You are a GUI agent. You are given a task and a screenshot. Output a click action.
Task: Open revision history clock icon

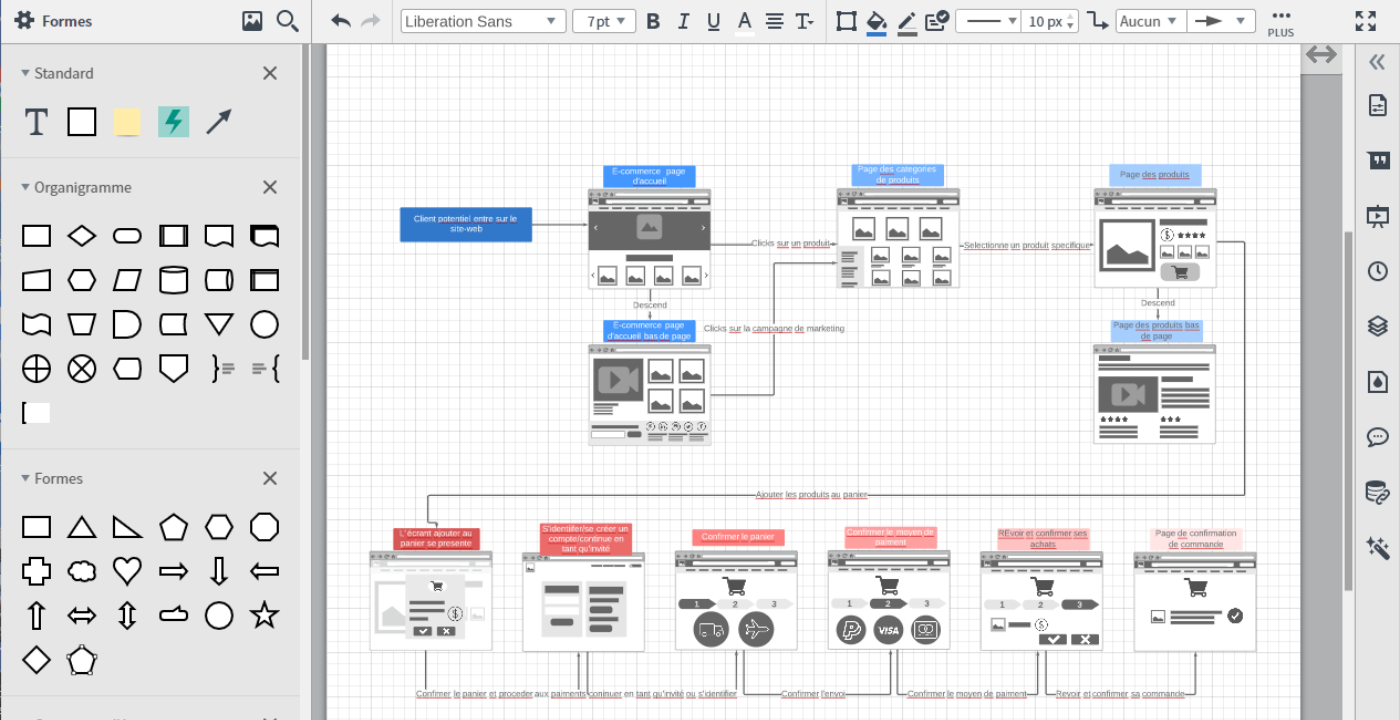coord(1377,270)
